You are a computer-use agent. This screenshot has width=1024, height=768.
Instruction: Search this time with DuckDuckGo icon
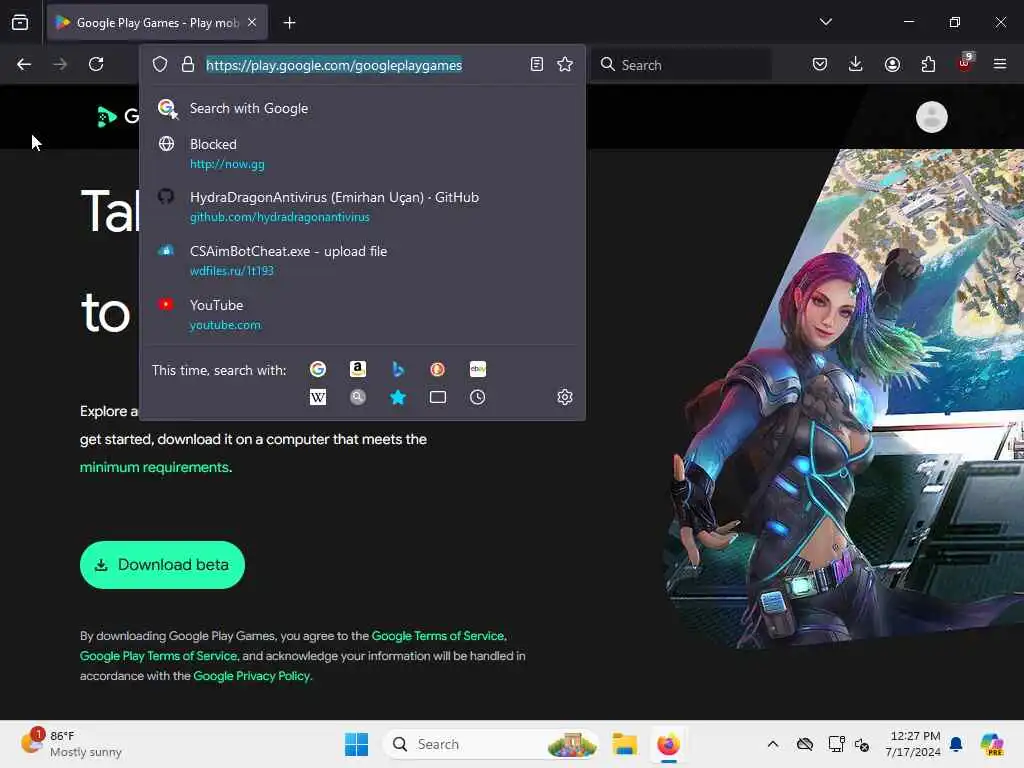tap(438, 370)
